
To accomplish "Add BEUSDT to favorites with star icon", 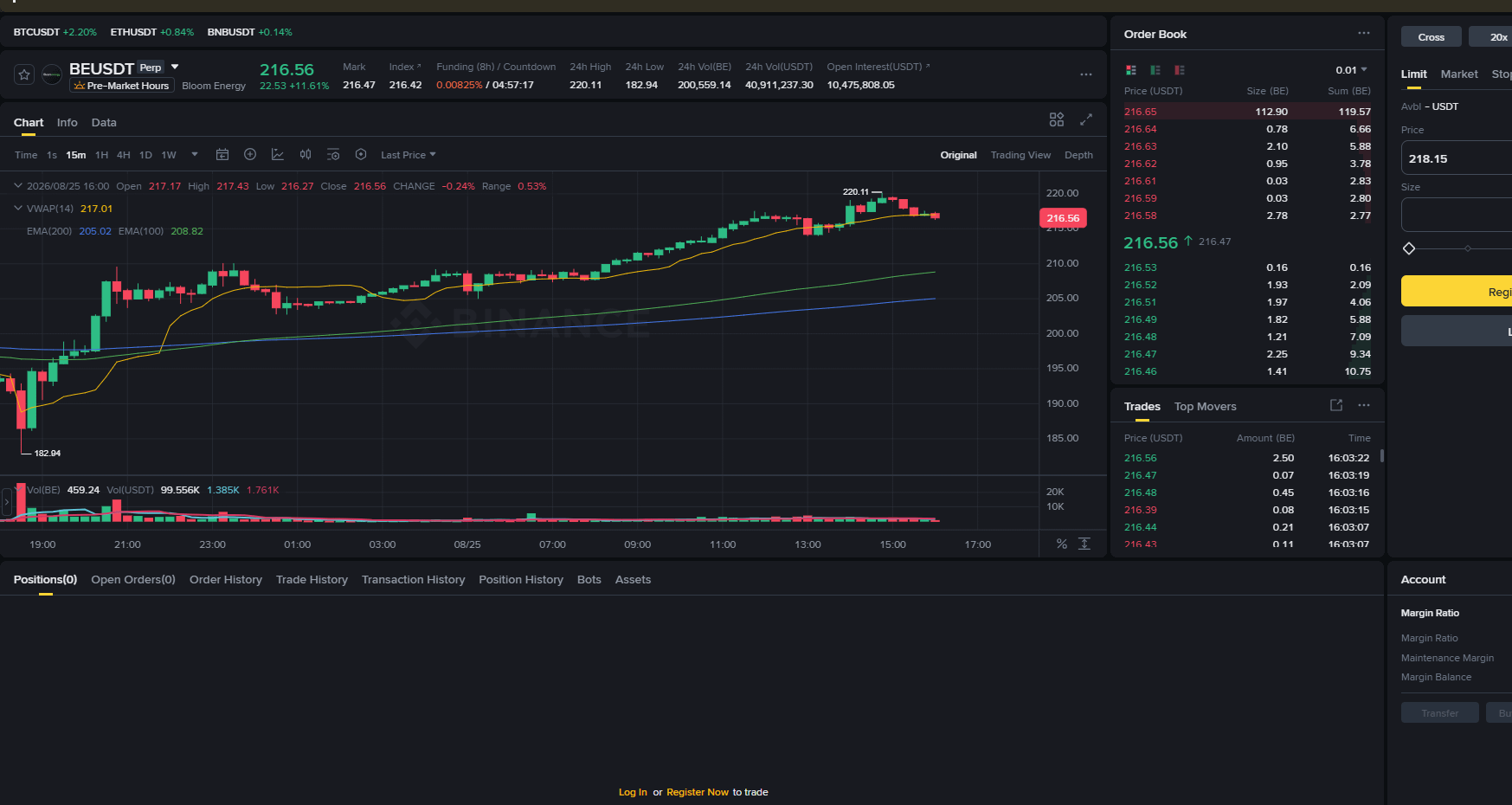I will coord(24,74).
